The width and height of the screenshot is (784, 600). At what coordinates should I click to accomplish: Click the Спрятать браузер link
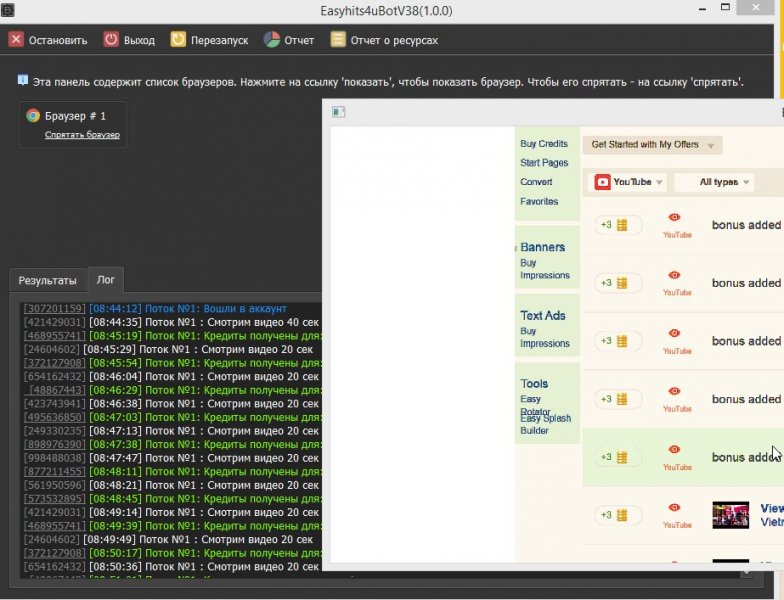82,134
